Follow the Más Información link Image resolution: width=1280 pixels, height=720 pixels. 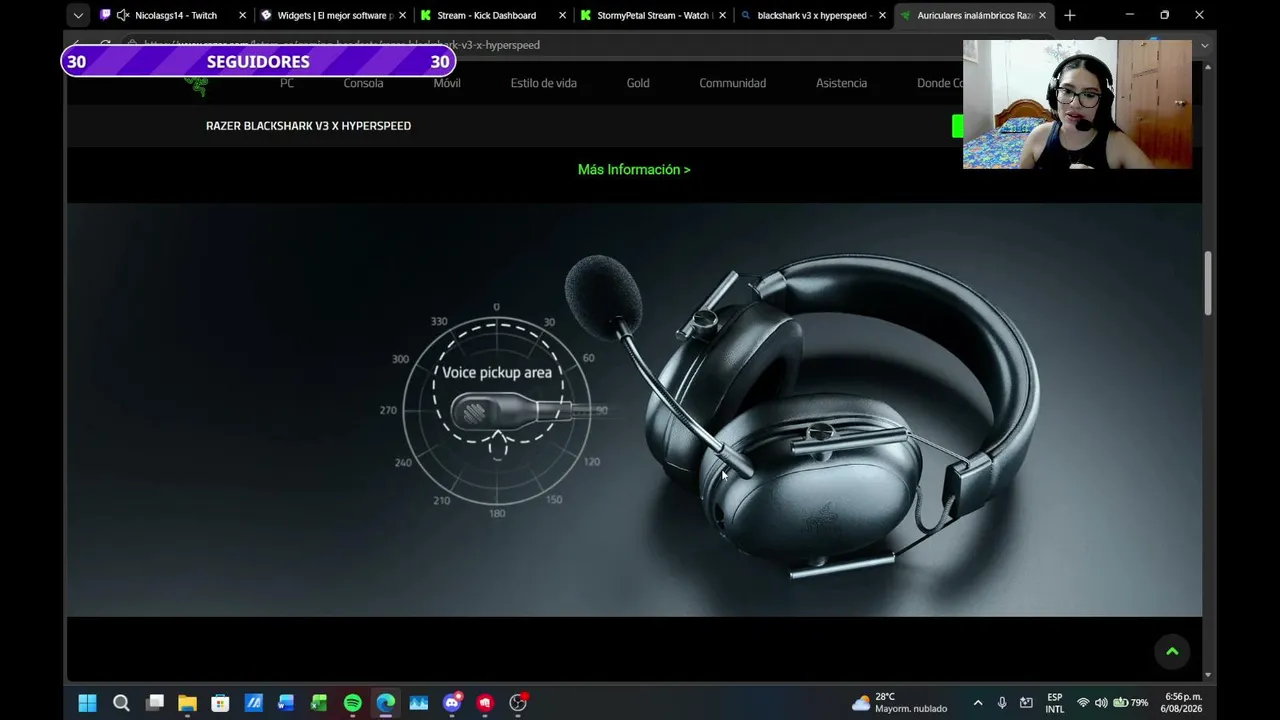(634, 170)
